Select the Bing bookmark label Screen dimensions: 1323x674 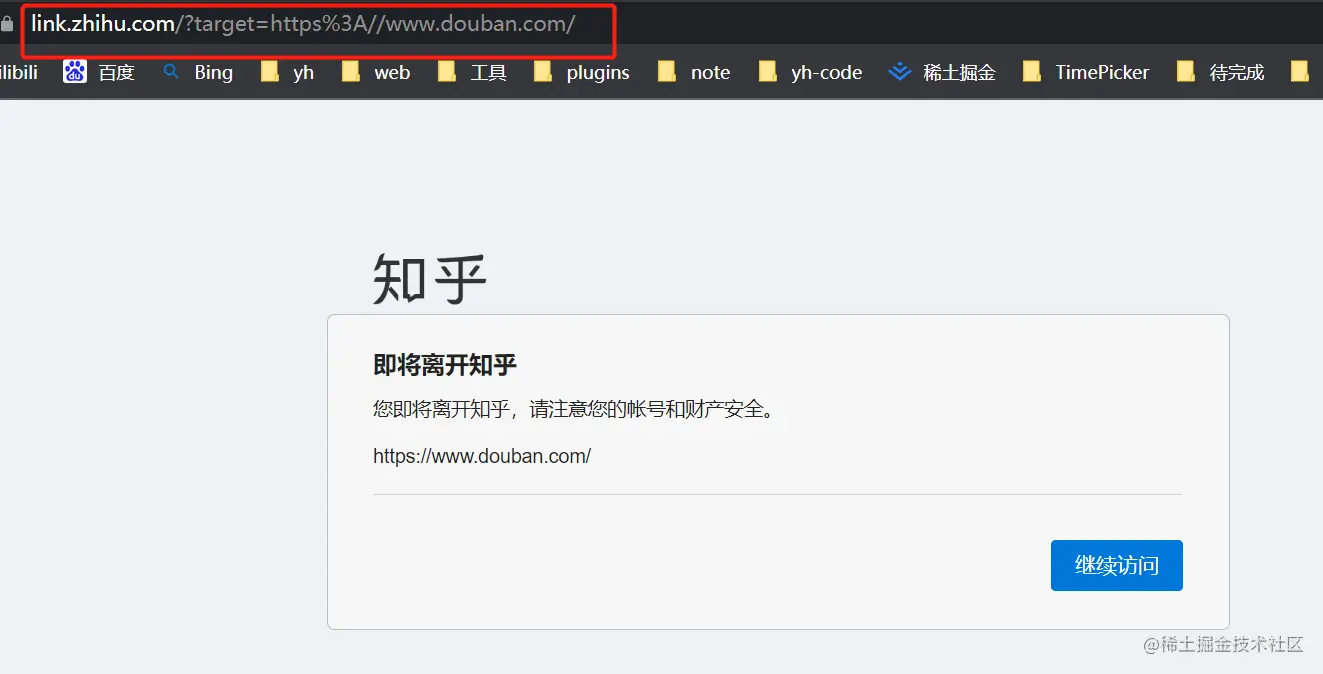(x=213, y=71)
